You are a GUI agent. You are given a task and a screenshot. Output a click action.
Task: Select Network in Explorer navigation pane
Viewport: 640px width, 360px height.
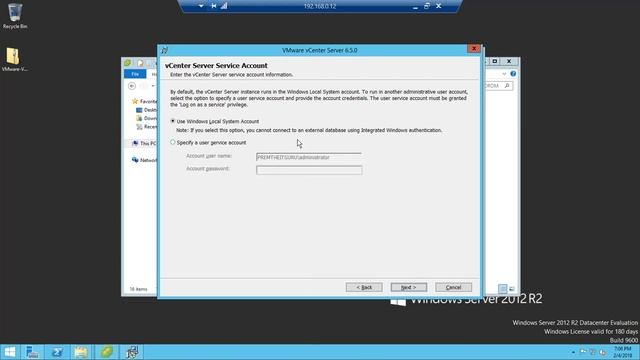pyautogui.click(x=144, y=160)
